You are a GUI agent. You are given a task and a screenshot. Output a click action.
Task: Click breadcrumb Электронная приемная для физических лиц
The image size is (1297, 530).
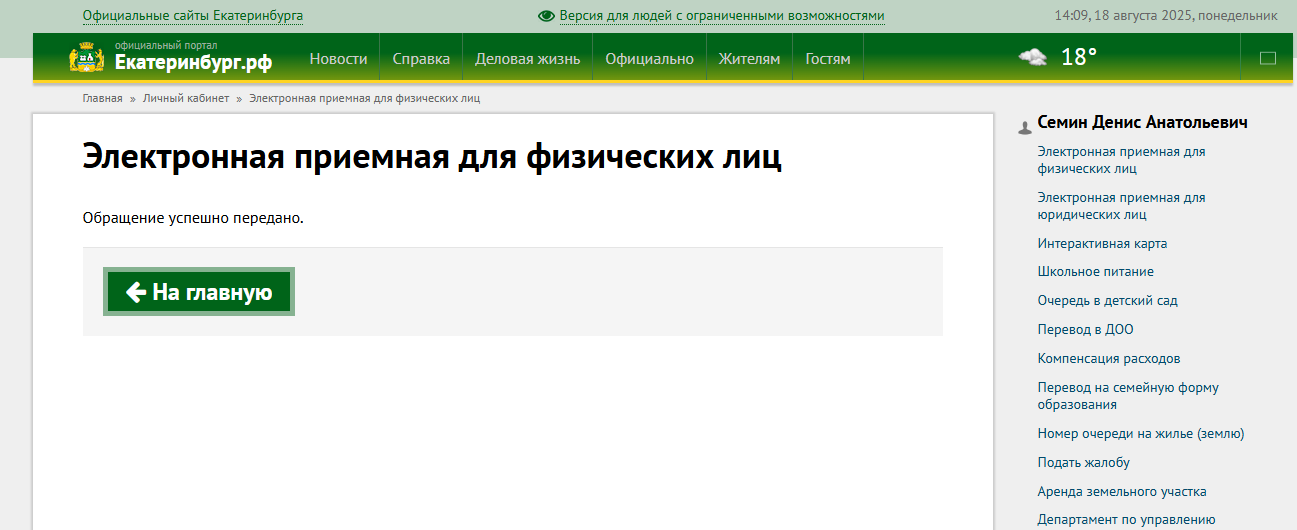tap(364, 98)
